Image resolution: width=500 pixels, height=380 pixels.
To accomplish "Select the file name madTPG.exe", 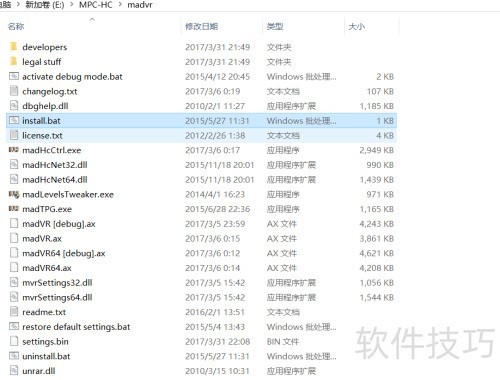I will point(47,209).
